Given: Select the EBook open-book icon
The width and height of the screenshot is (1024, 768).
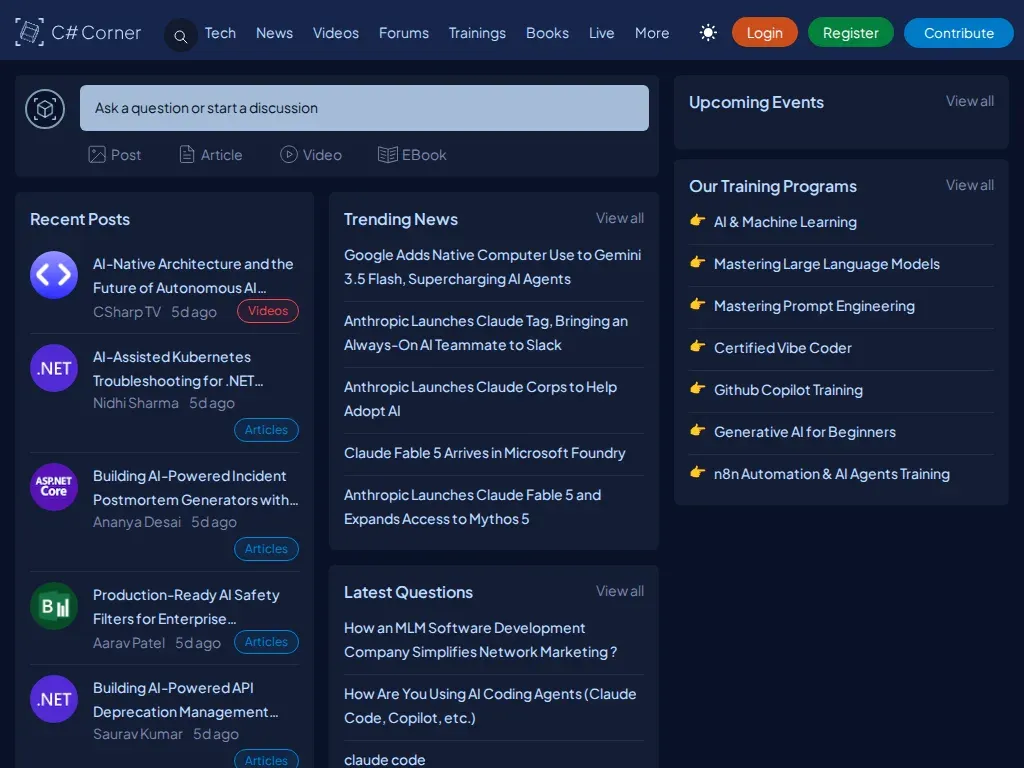Looking at the screenshot, I should click(387, 155).
